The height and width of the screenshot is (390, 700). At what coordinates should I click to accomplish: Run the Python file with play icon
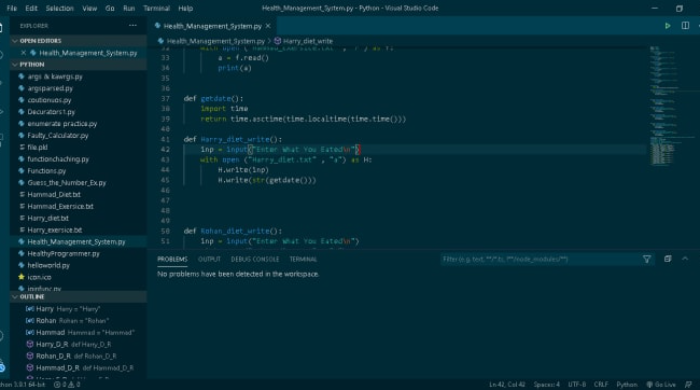coord(667,26)
